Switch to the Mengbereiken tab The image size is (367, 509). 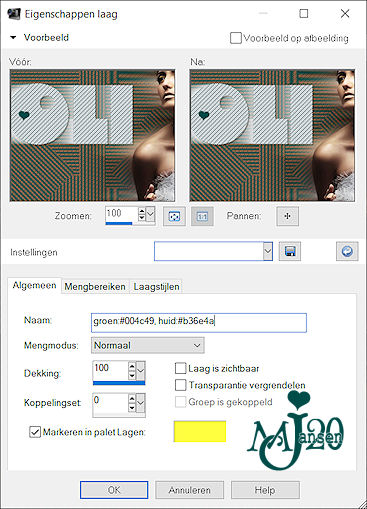(x=95, y=287)
